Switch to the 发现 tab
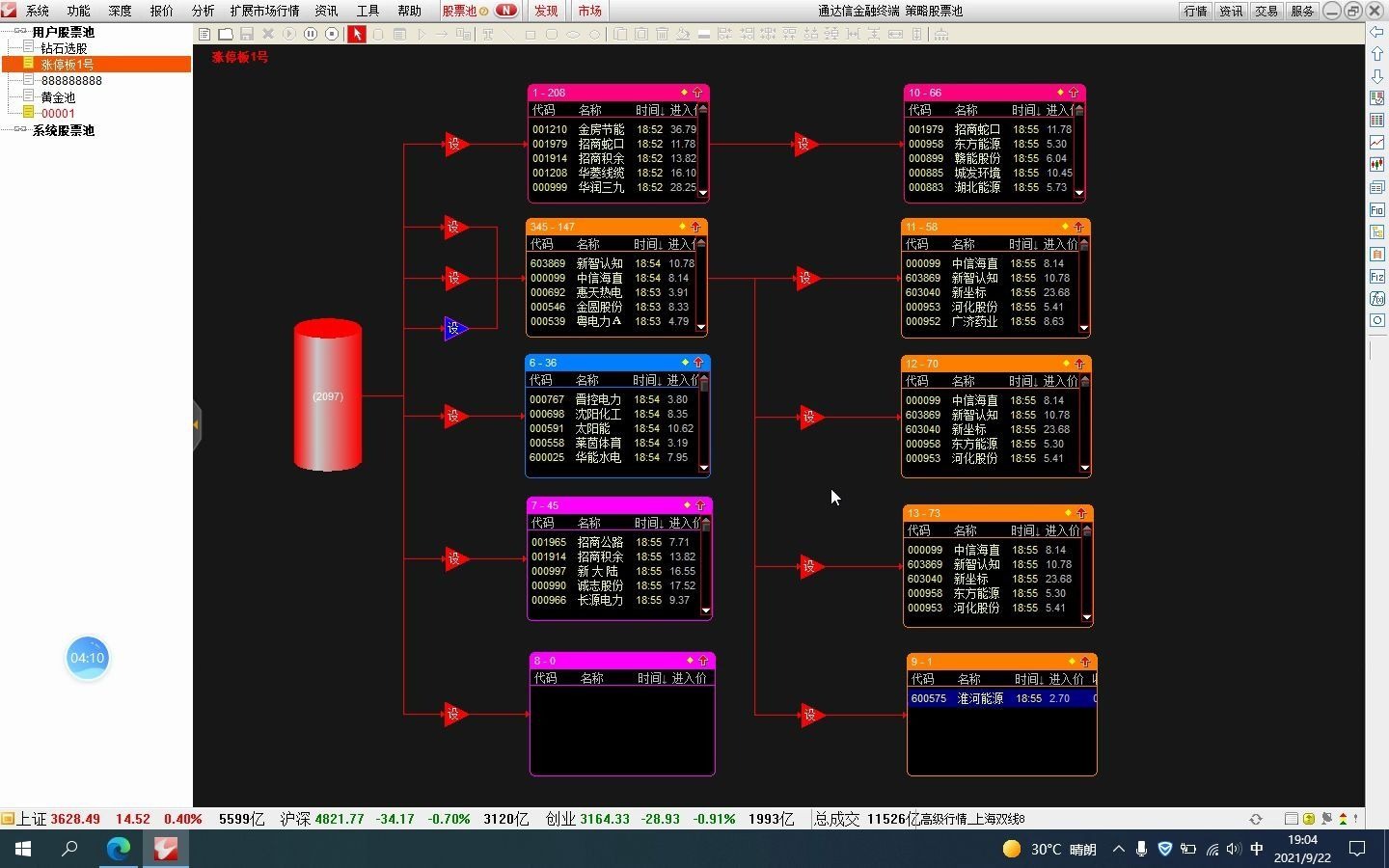This screenshot has height=868, width=1389. [x=546, y=11]
